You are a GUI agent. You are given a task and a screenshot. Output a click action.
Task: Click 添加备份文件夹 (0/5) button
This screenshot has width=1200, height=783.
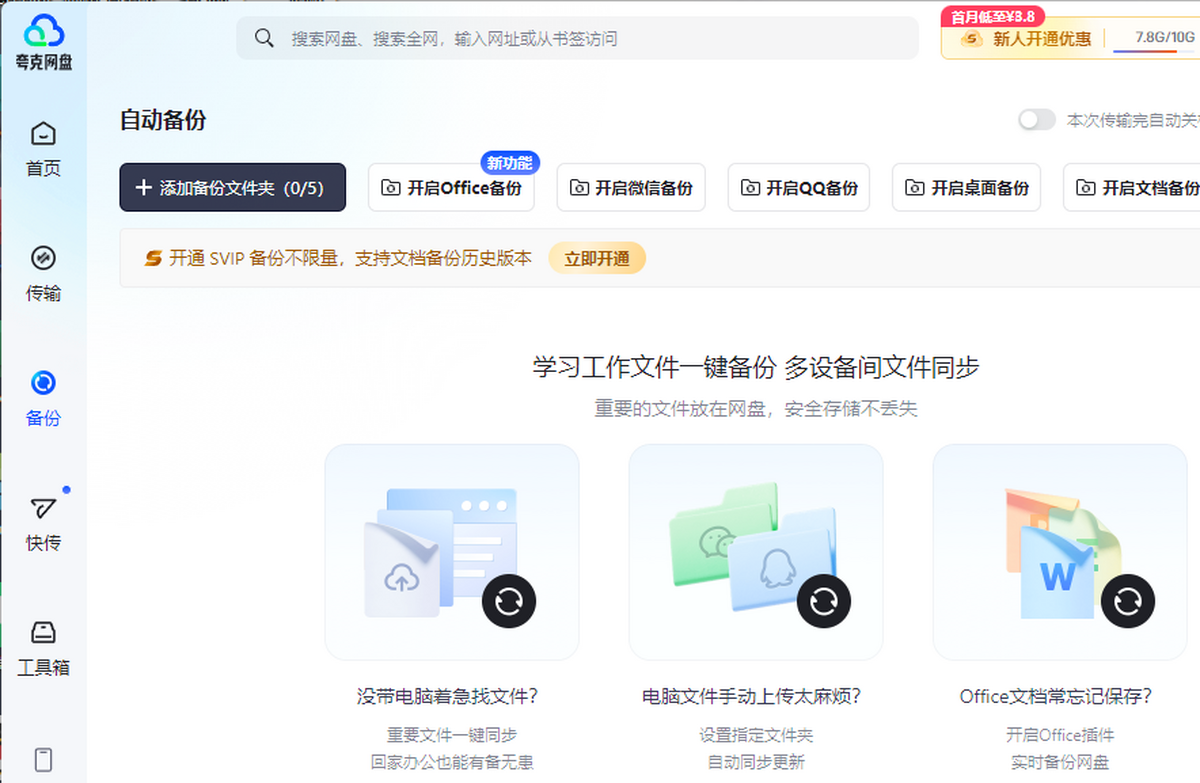coord(232,188)
